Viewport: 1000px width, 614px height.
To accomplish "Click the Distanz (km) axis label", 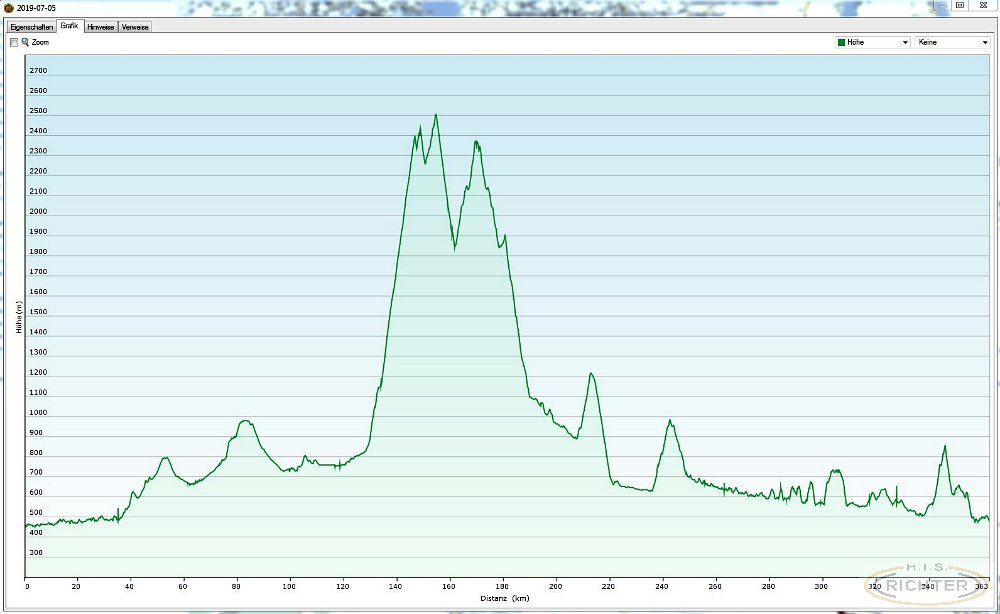I will point(503,598).
